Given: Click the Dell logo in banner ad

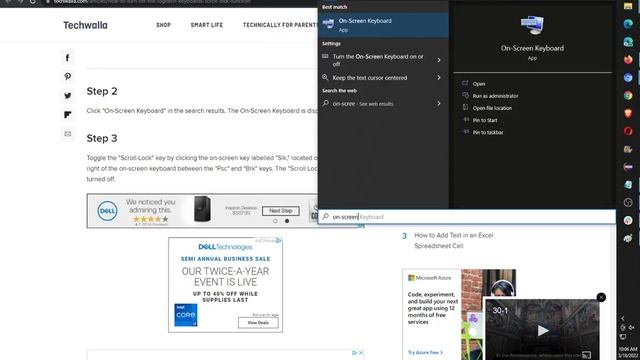Looking at the screenshot, I should click(x=107, y=211).
